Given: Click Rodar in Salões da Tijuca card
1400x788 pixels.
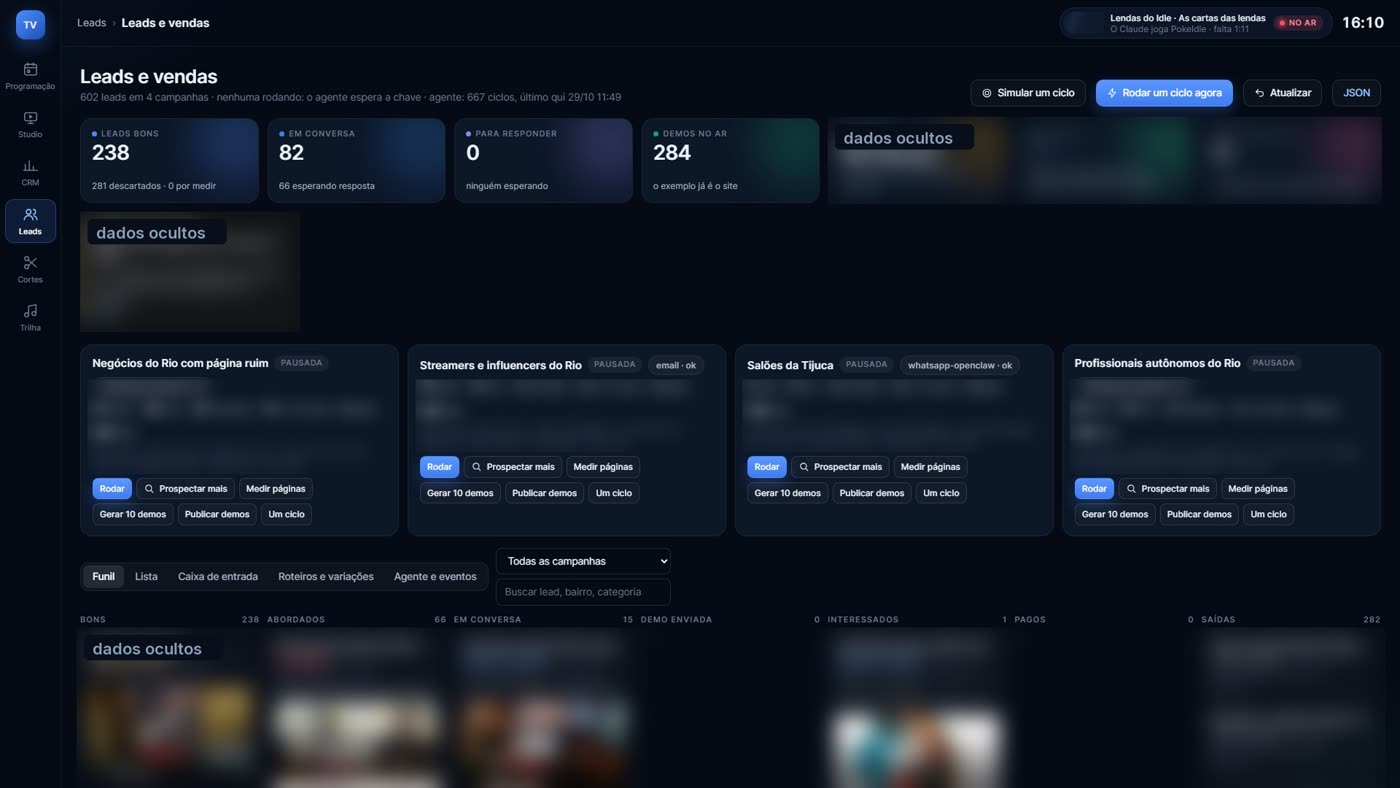Looking at the screenshot, I should tap(767, 467).
